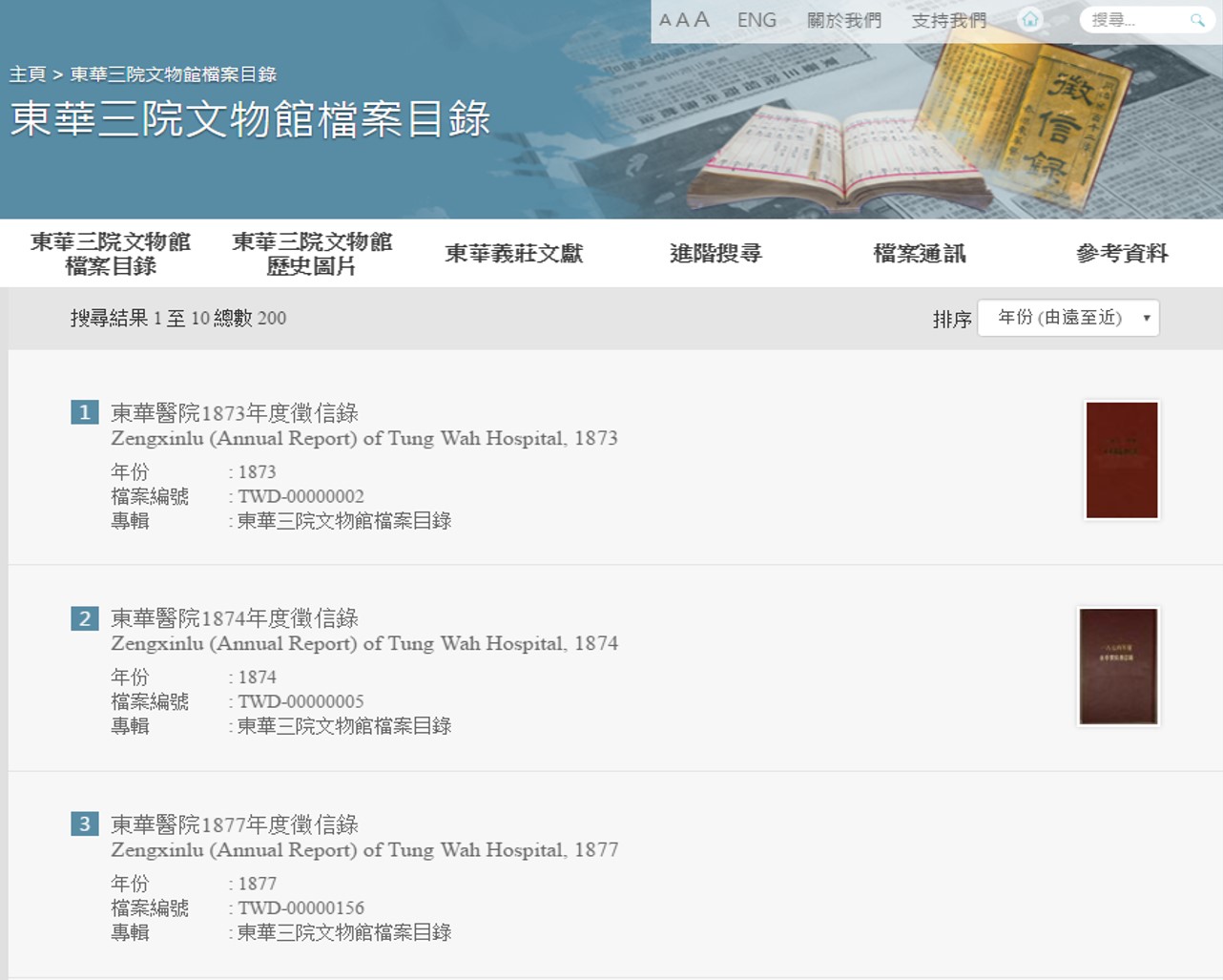Open 東華義莊文獻 nav tab
1223x980 pixels.
tap(513, 254)
